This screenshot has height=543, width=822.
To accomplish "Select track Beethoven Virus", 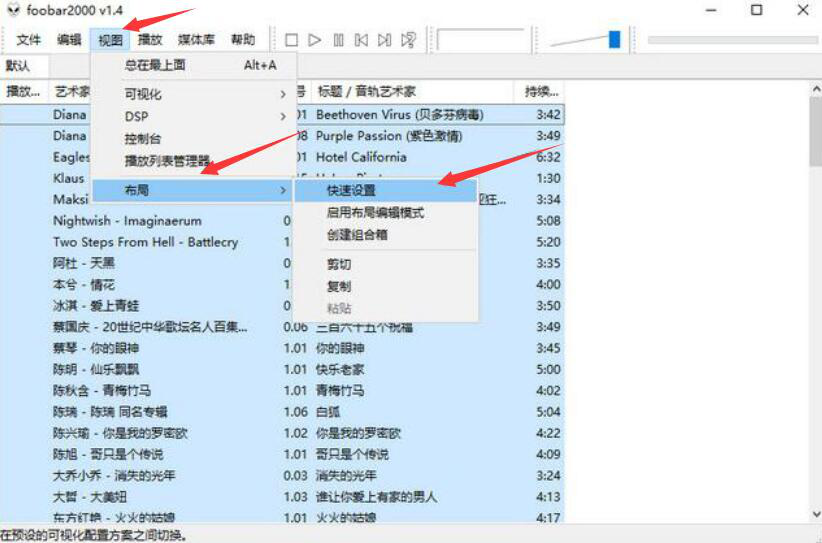I will tap(399, 115).
